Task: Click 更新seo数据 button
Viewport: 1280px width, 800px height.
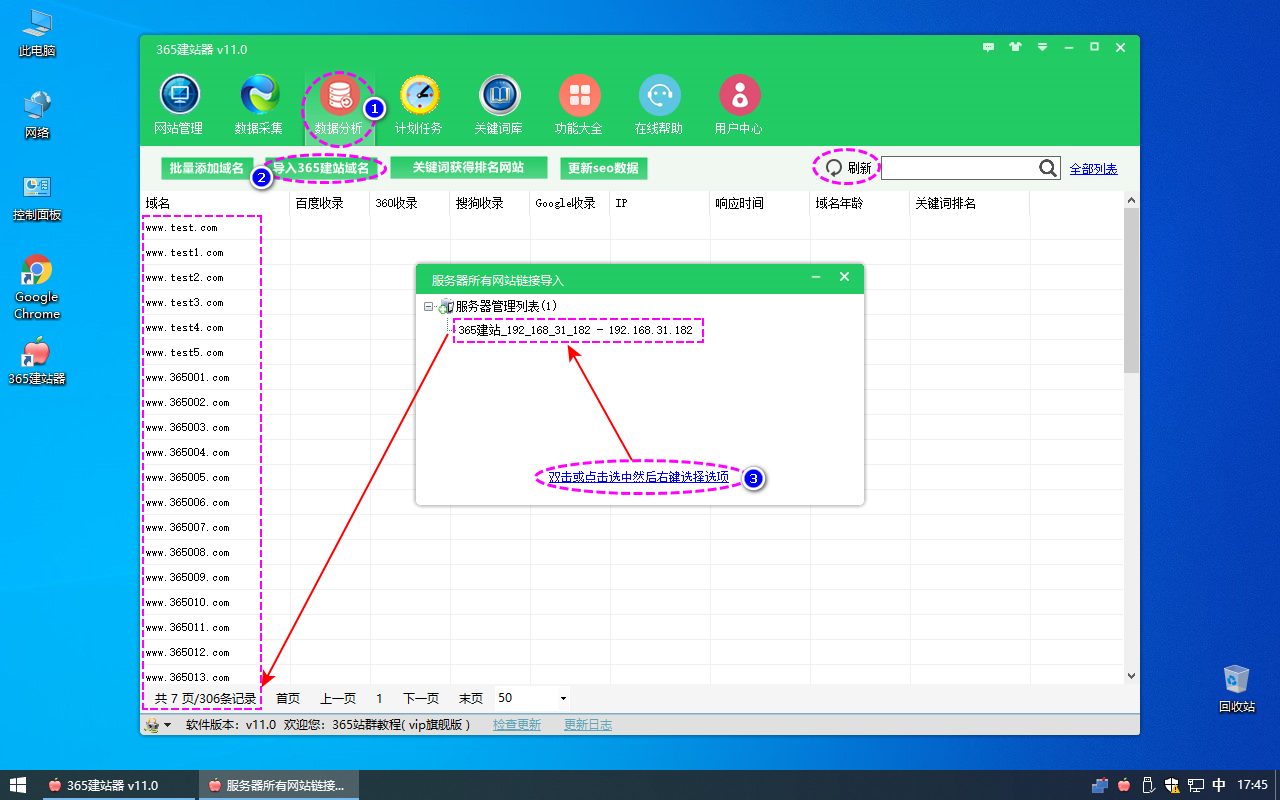Action: coord(603,168)
